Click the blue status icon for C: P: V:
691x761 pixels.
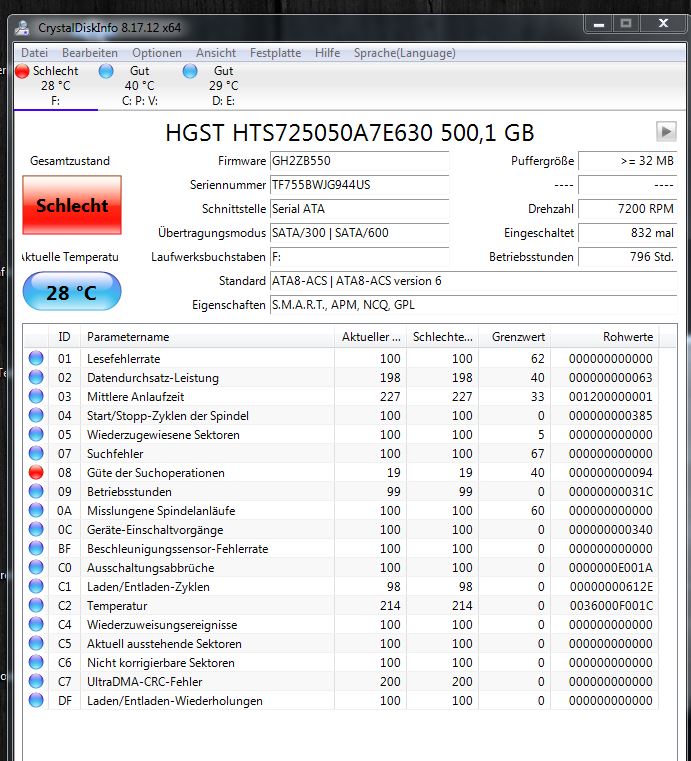click(106, 71)
